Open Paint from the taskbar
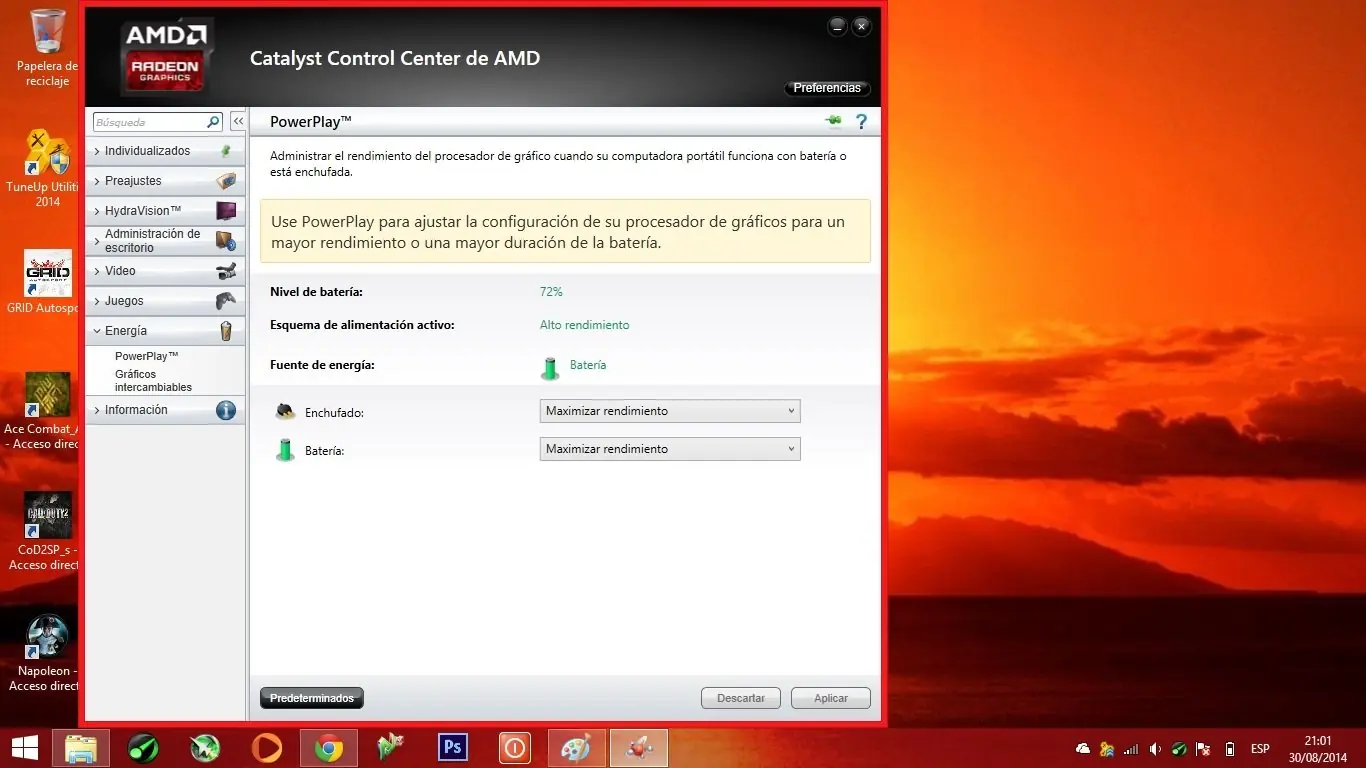1366x768 pixels. point(577,748)
